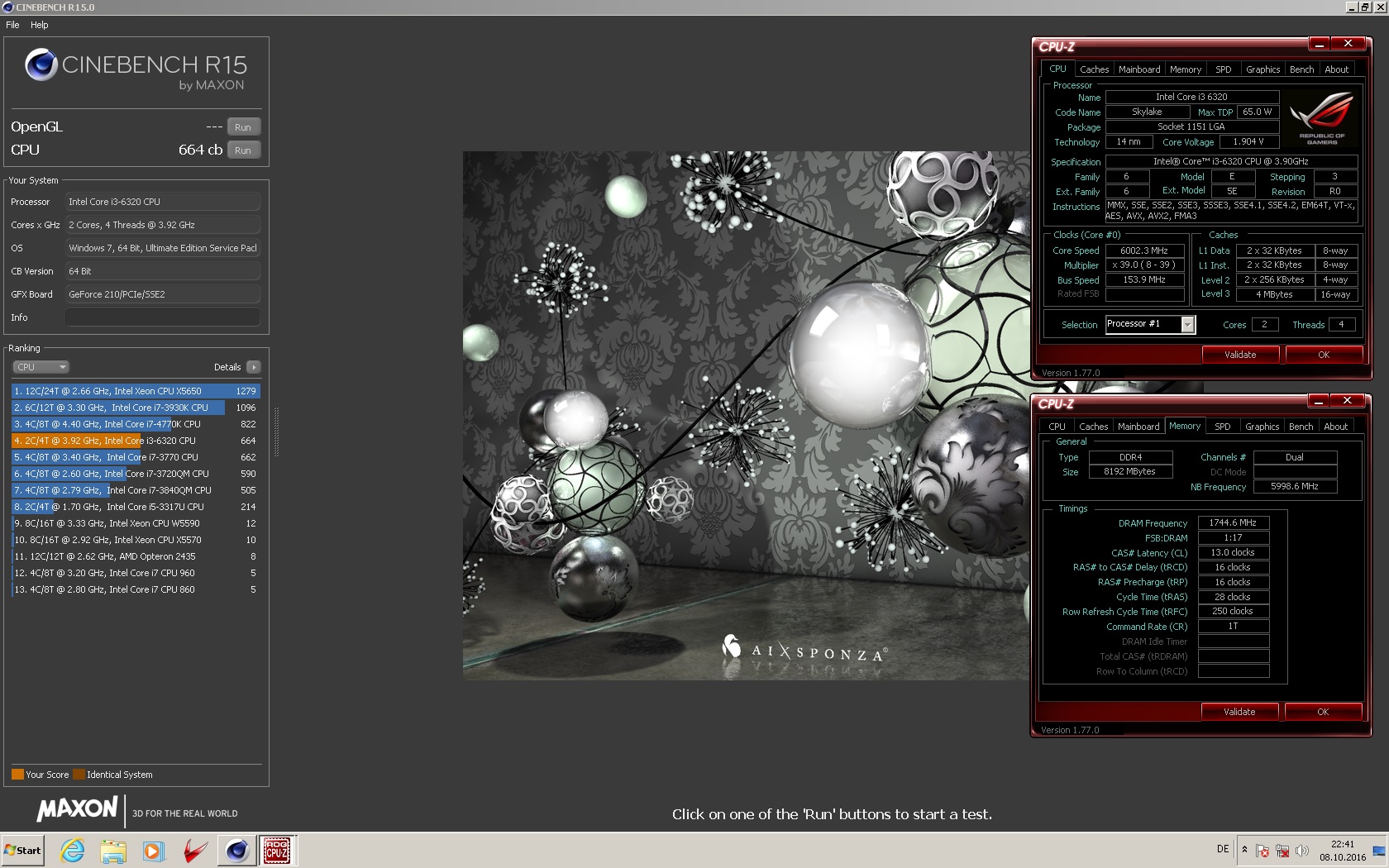This screenshot has height=868, width=1389.
Task: Select ranking row Xeon CPU X5650
Action: (136, 391)
